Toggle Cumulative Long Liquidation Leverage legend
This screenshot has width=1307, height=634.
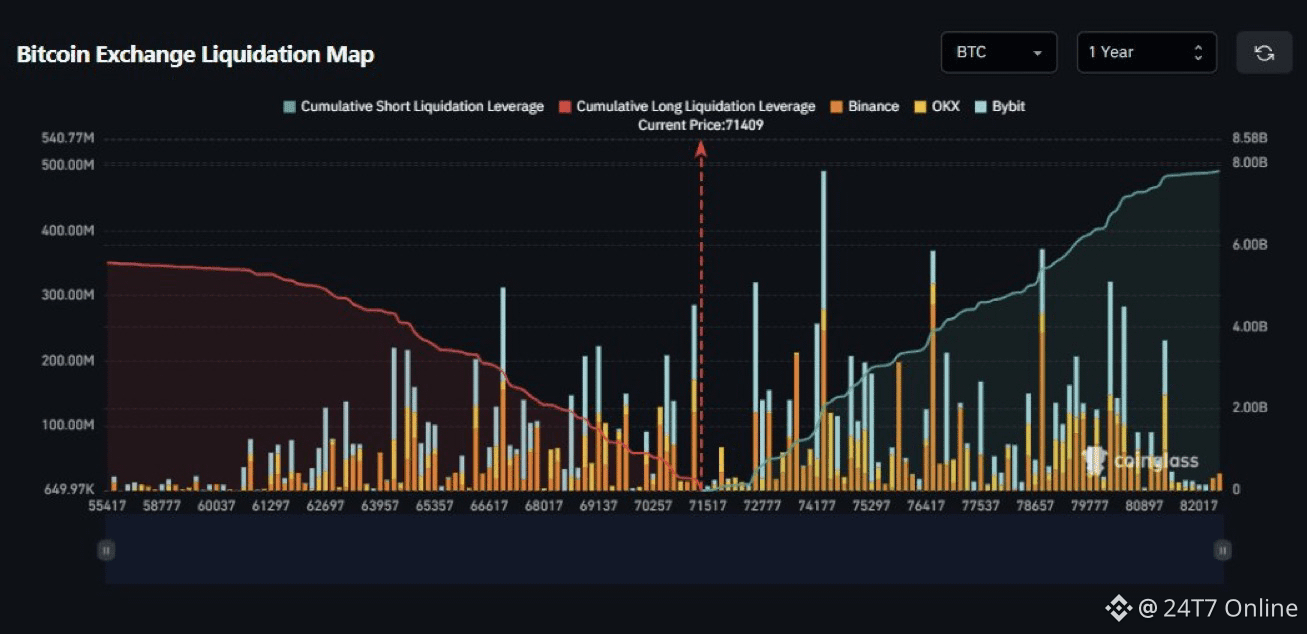(x=687, y=106)
